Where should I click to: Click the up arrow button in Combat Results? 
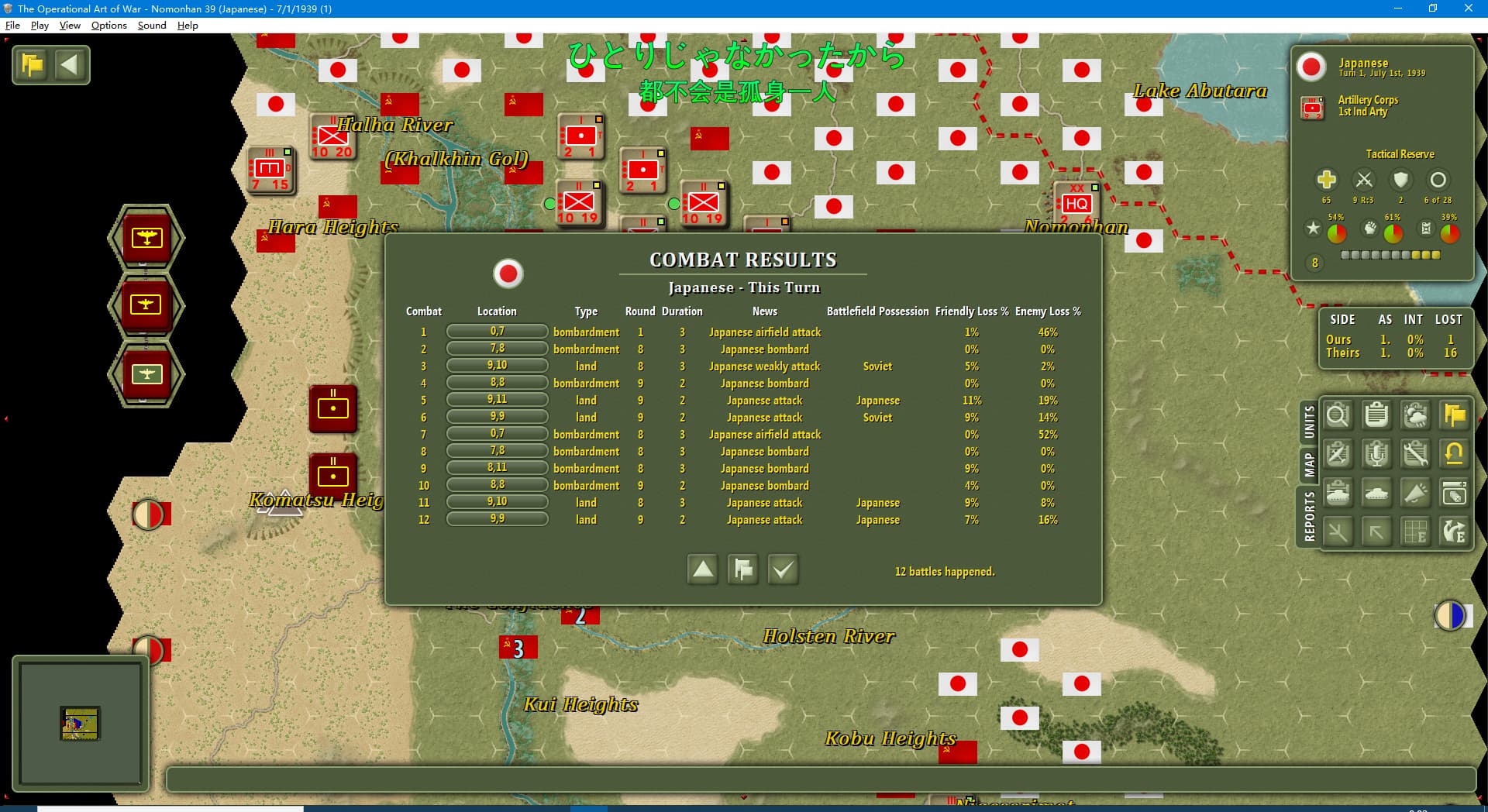[703, 569]
